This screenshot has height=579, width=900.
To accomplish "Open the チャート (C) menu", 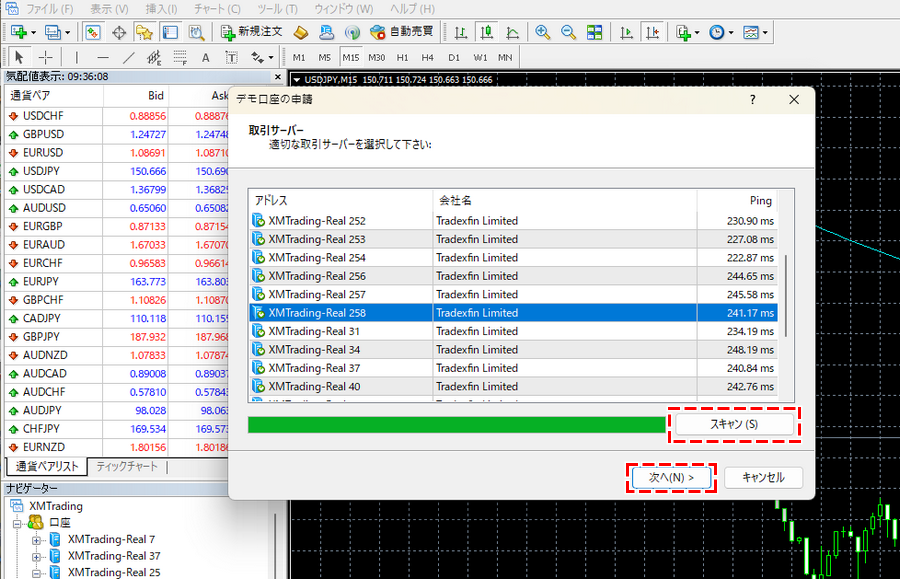I will coord(217,9).
